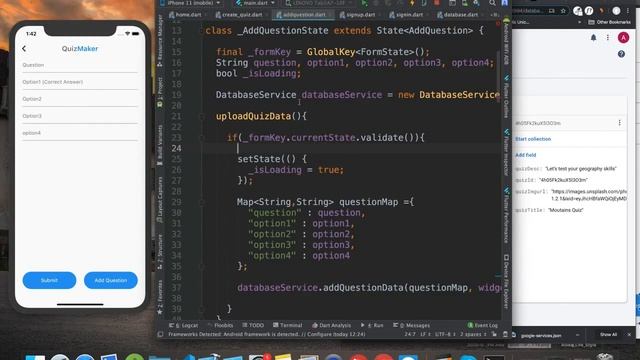640x360 pixels.
Task: Open the iPhone 11 device selector dropdown
Action: click(x=191, y=3)
